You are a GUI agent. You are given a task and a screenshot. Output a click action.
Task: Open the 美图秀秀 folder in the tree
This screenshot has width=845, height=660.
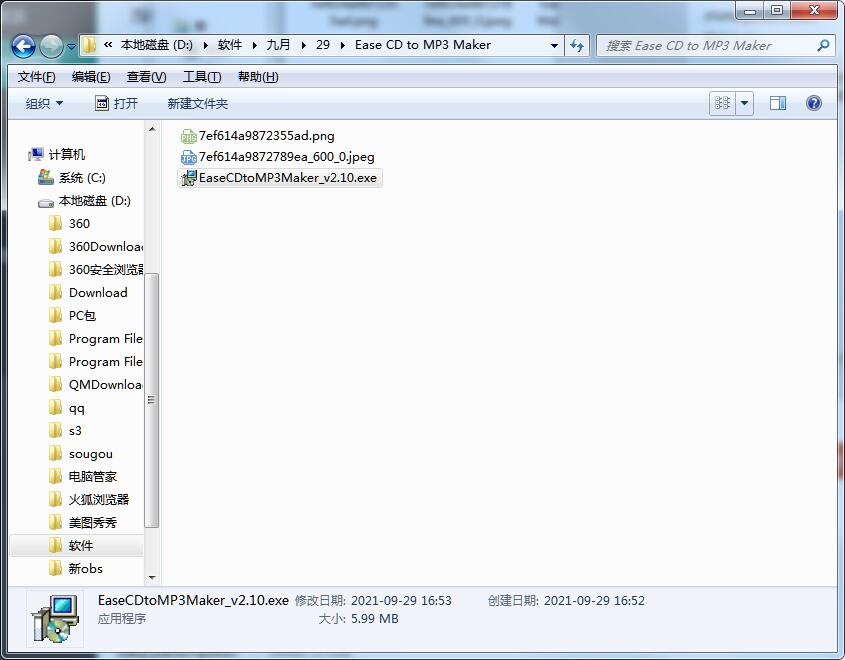pos(93,523)
